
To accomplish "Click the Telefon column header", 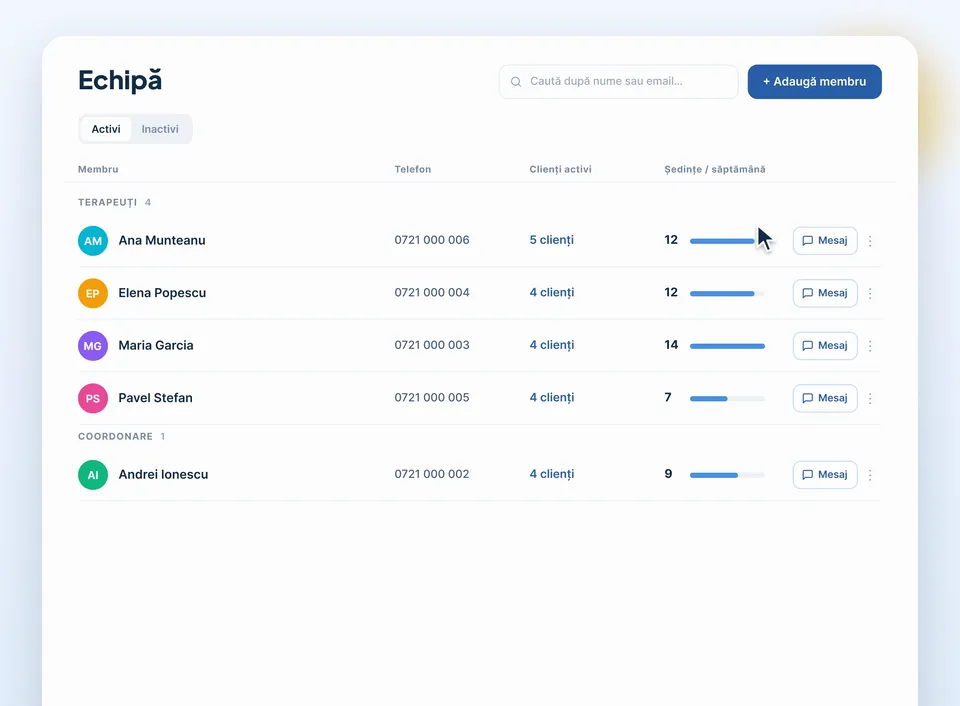I will pyautogui.click(x=413, y=169).
